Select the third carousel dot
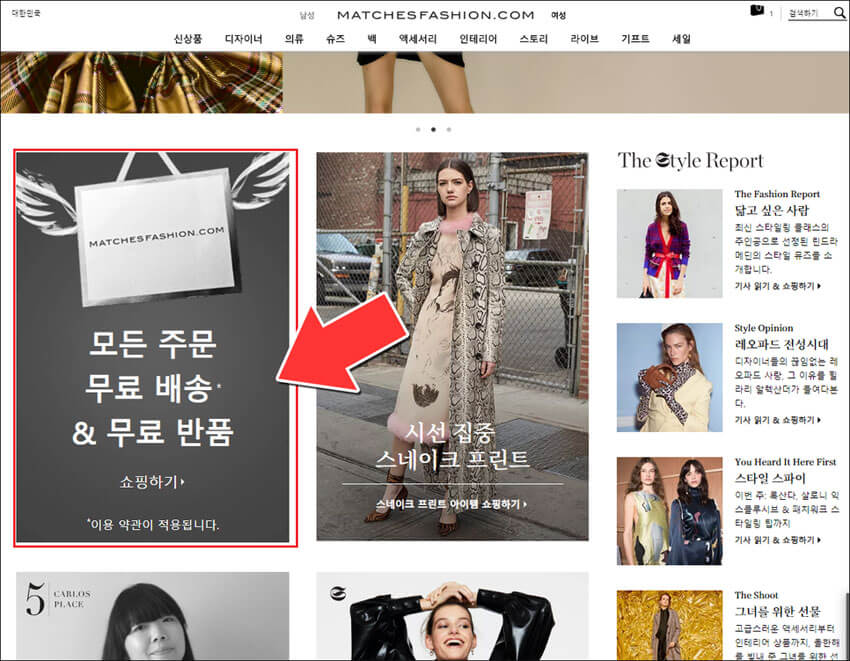This screenshot has height=661, width=850. [448, 130]
